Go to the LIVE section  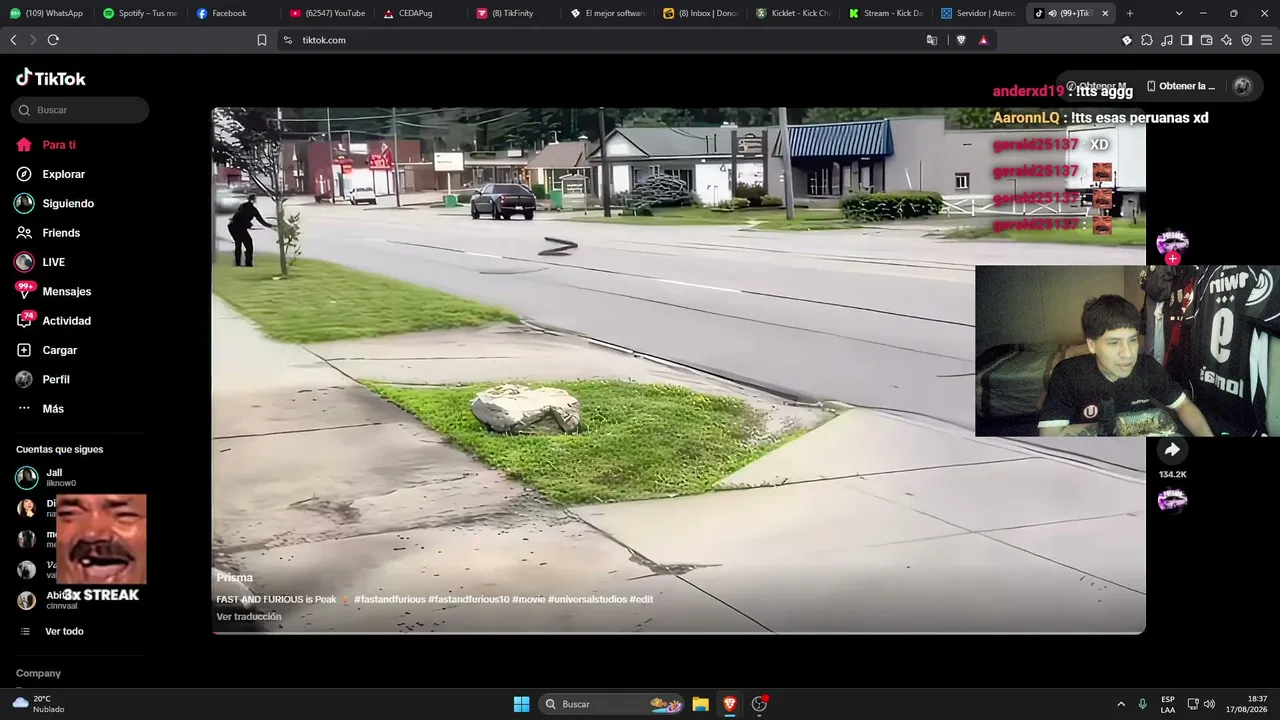pos(53,262)
